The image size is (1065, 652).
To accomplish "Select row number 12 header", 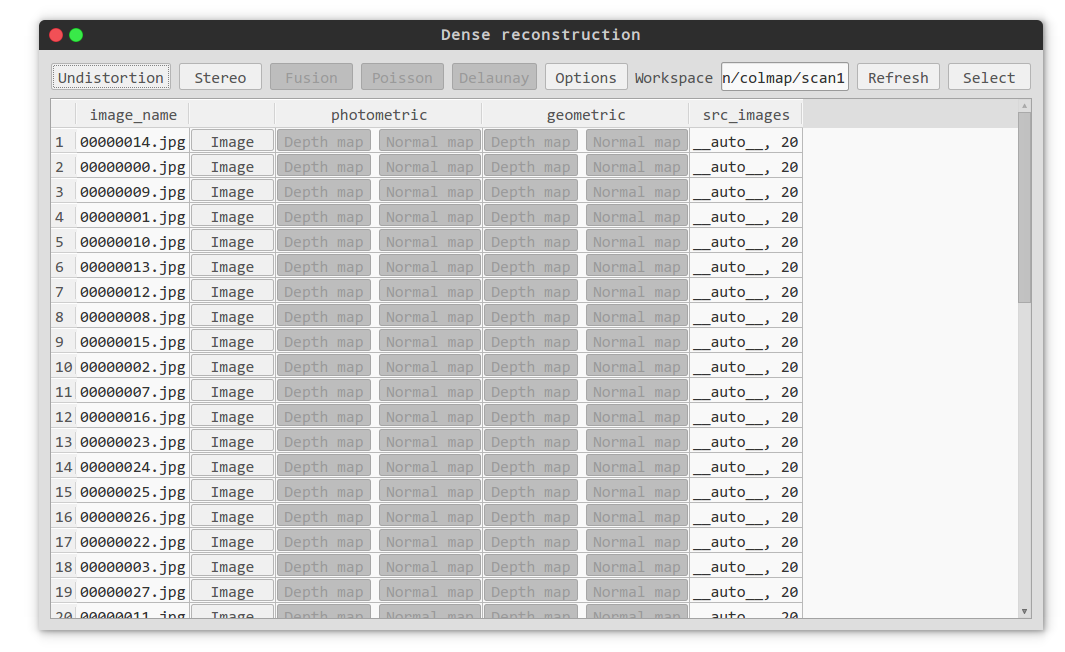I will tap(62, 416).
